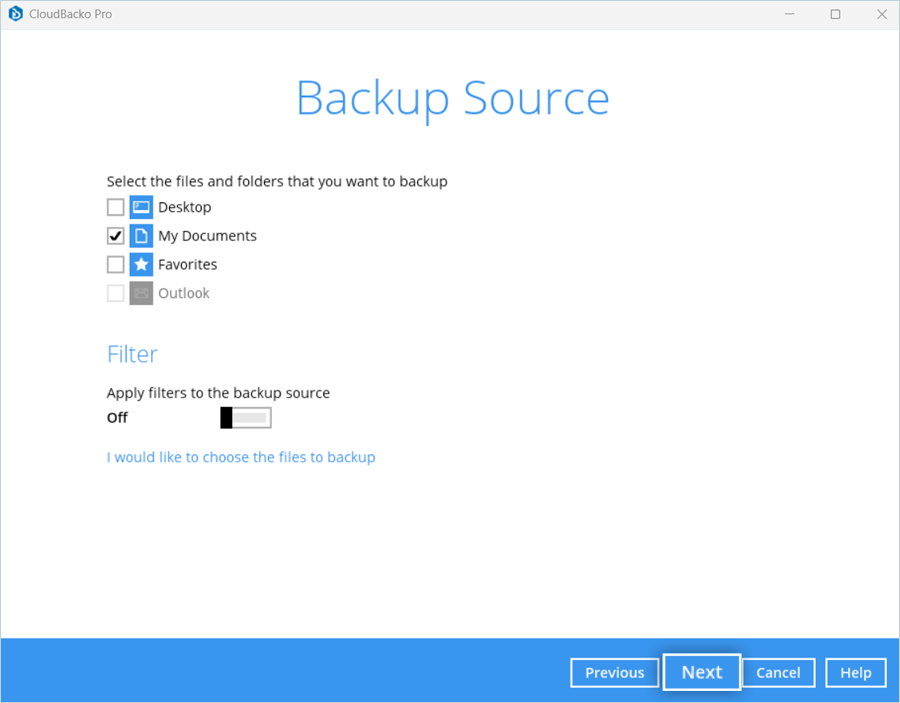
Task: Click the Desktop monitor icon
Action: coord(141,207)
